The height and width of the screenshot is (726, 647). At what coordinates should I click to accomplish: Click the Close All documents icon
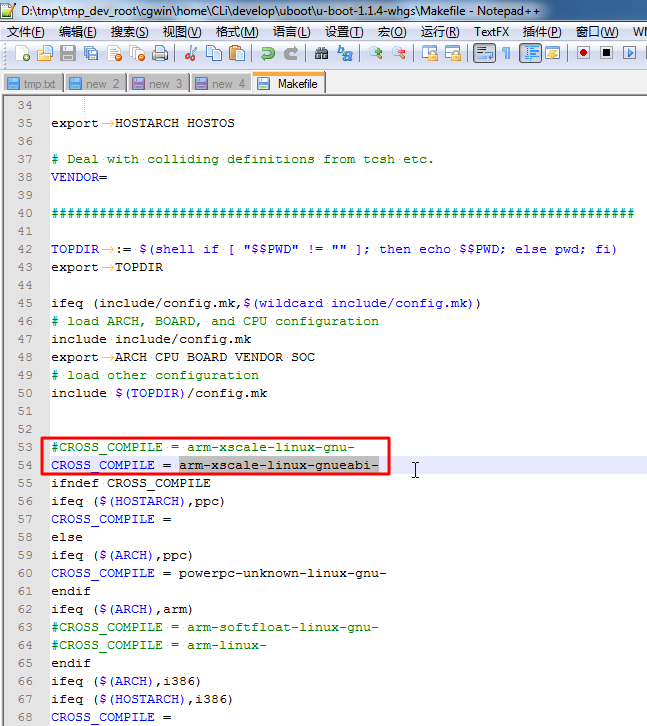[137, 53]
